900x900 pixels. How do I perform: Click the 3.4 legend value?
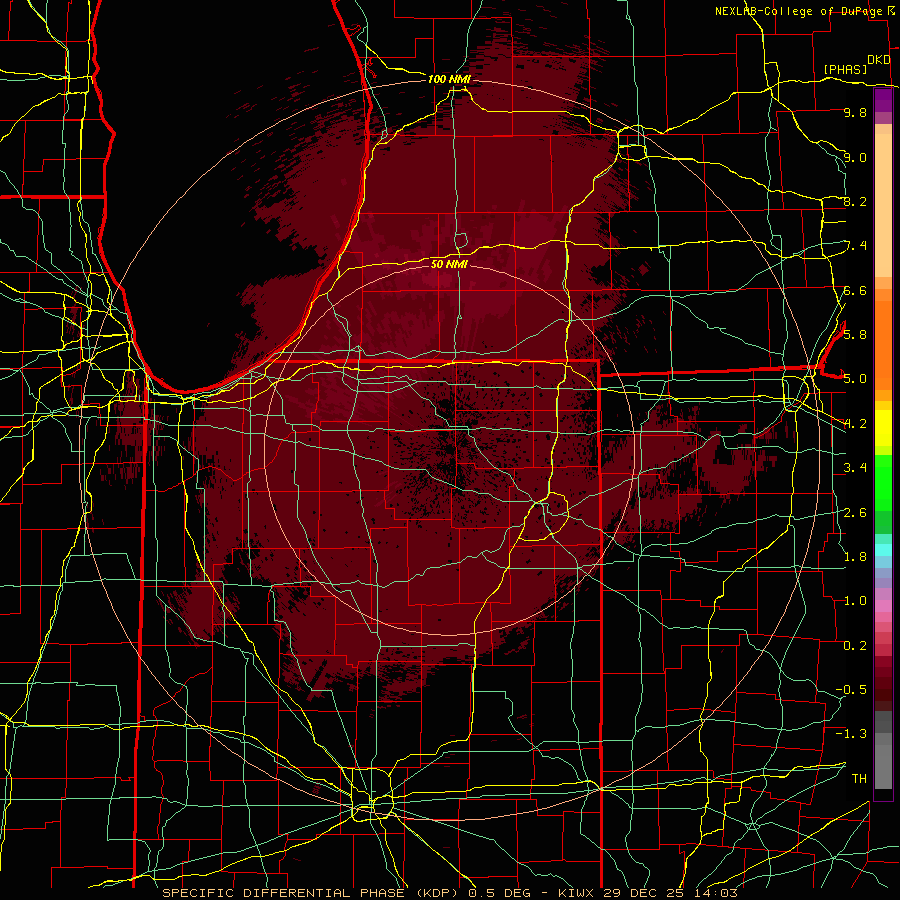(855, 468)
